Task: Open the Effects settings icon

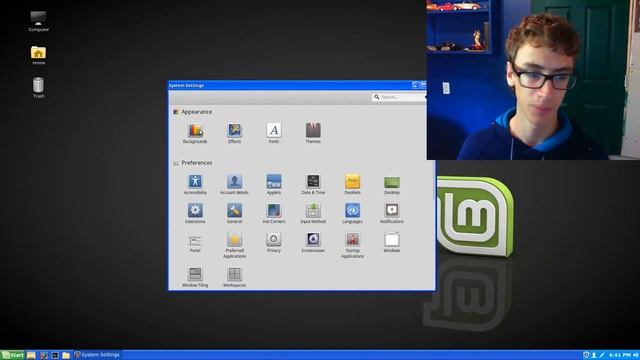Action: coord(234,133)
